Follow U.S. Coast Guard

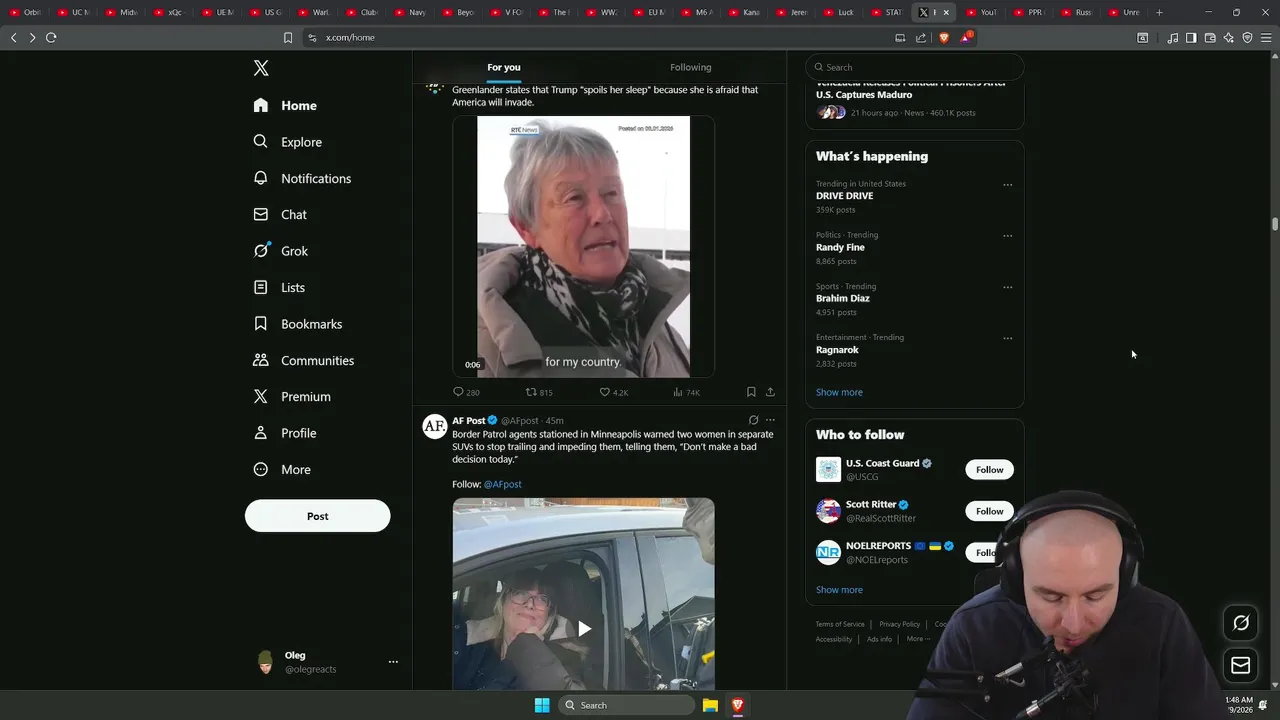click(989, 470)
